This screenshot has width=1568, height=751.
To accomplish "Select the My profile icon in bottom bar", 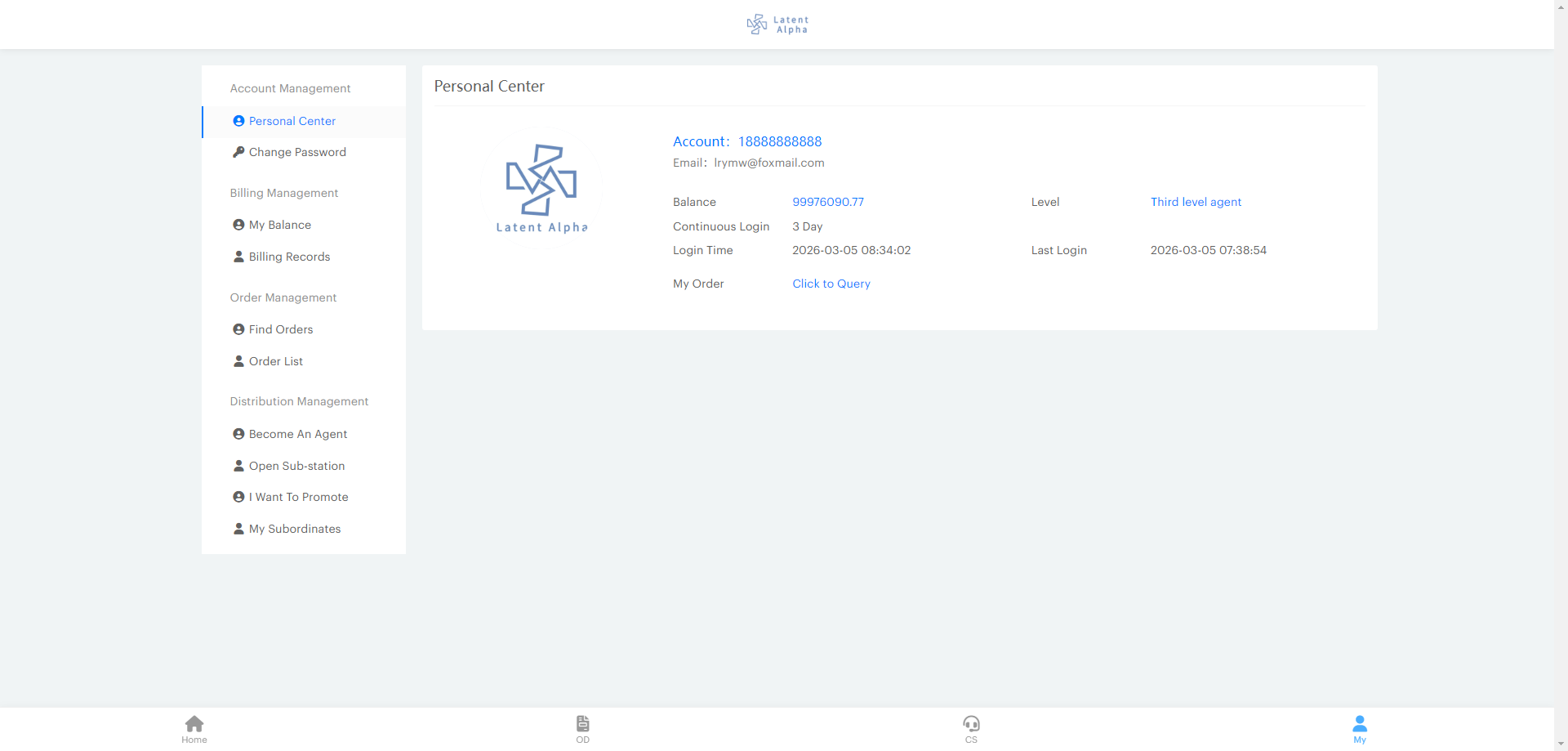I will tap(1359, 724).
